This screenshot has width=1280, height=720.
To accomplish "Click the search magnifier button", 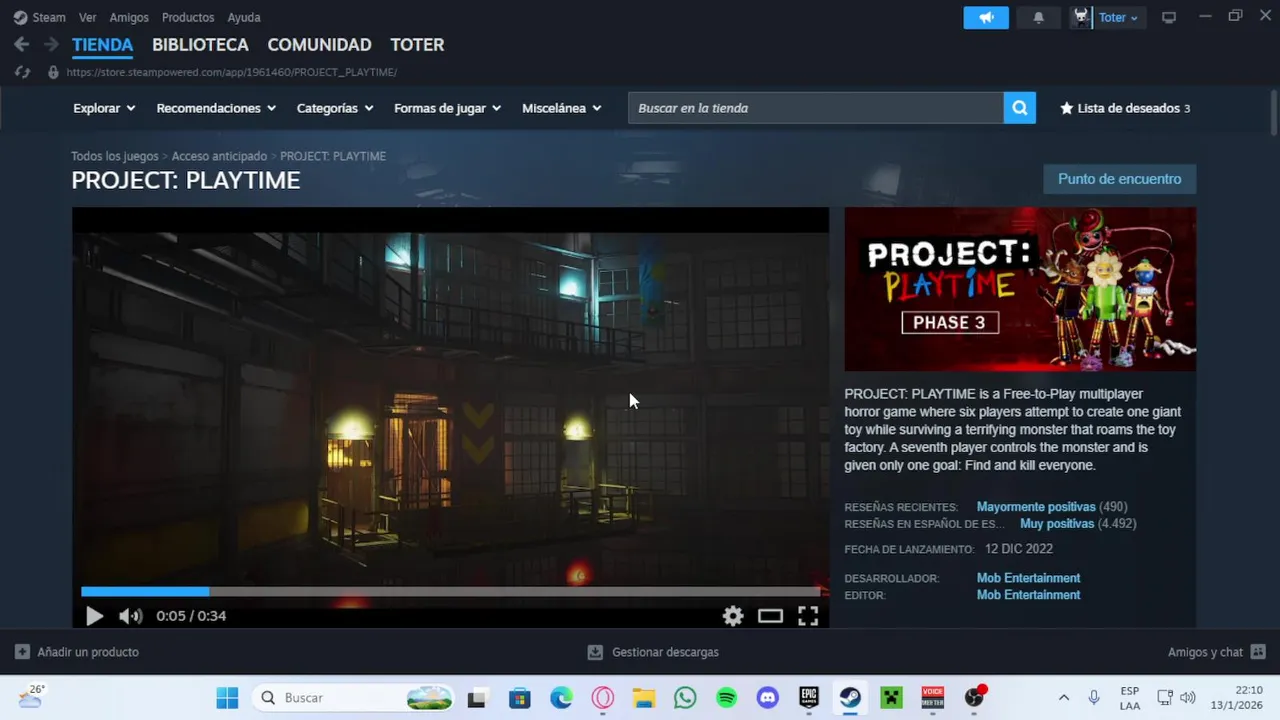I will click(x=1019, y=108).
